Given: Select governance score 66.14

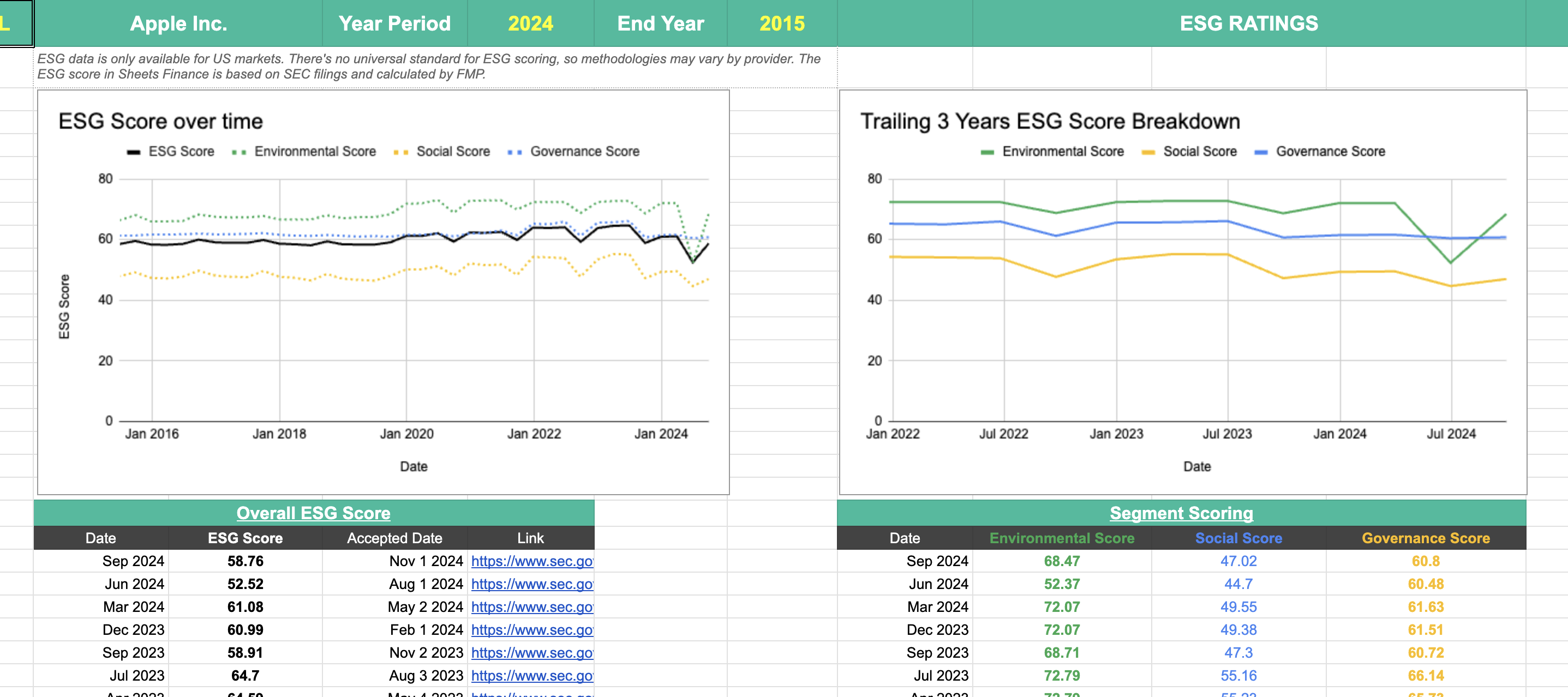Looking at the screenshot, I should coord(1426,676).
